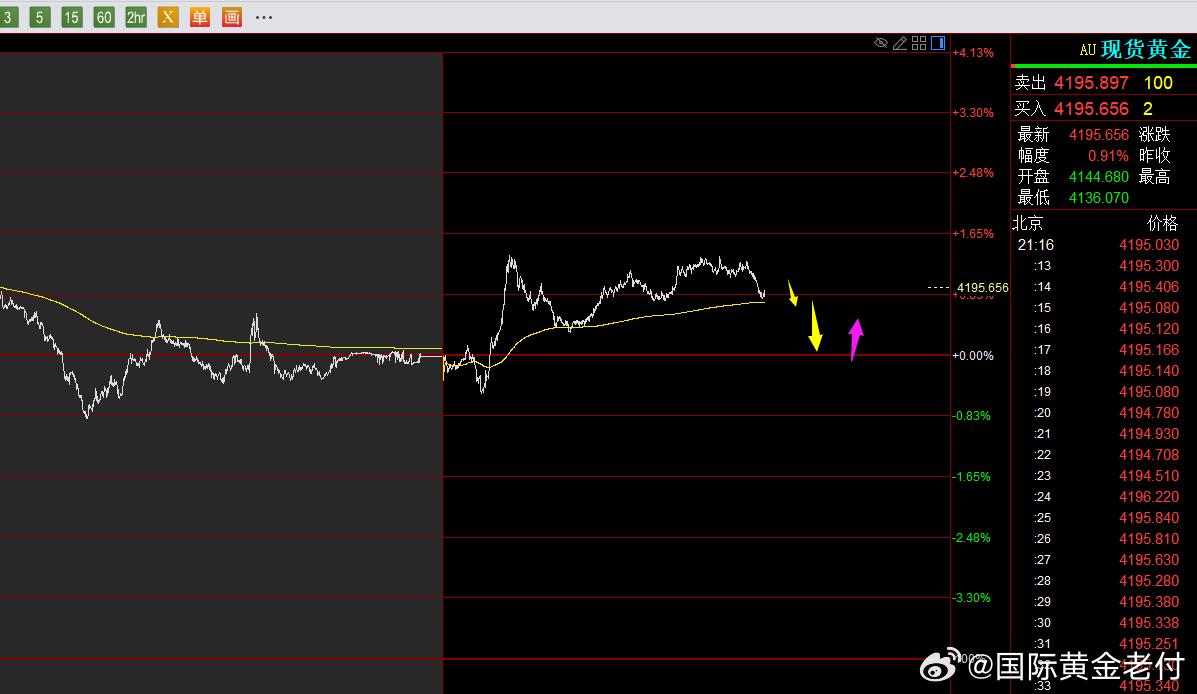1197x694 pixels.
Task: Select tick price 4195.406 at :14
Action: tap(1149, 287)
